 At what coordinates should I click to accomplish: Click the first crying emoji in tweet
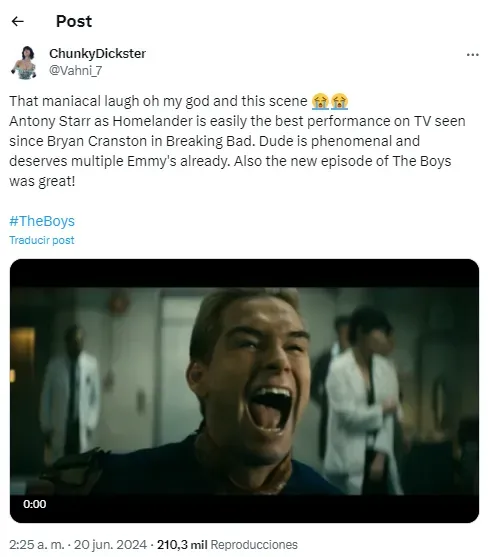coord(320,101)
